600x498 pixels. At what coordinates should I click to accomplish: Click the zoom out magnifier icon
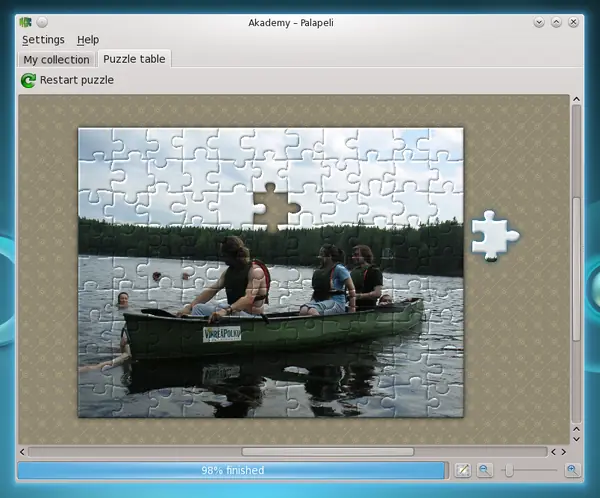(x=484, y=470)
